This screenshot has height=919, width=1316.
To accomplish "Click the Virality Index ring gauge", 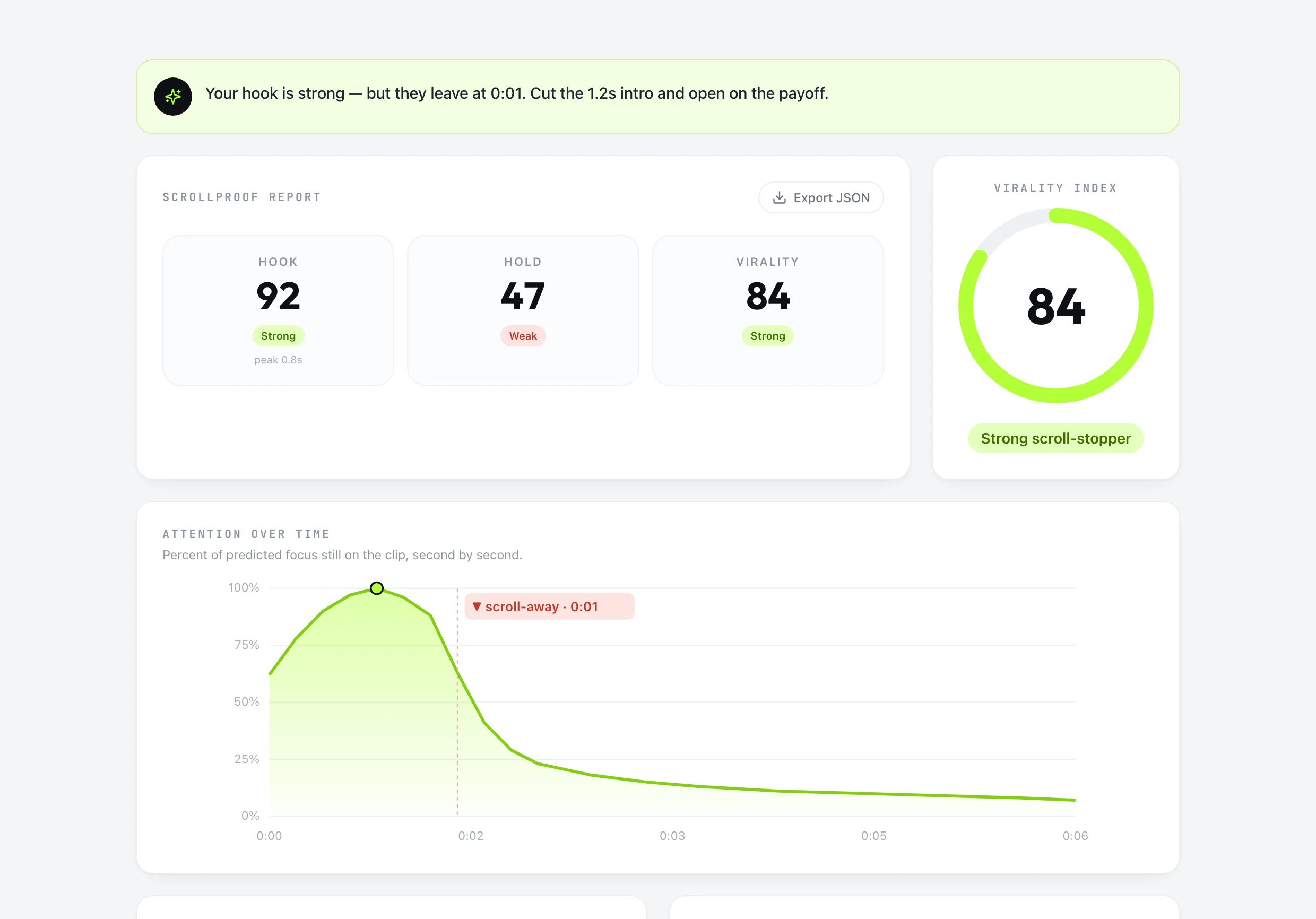I will [1055, 306].
